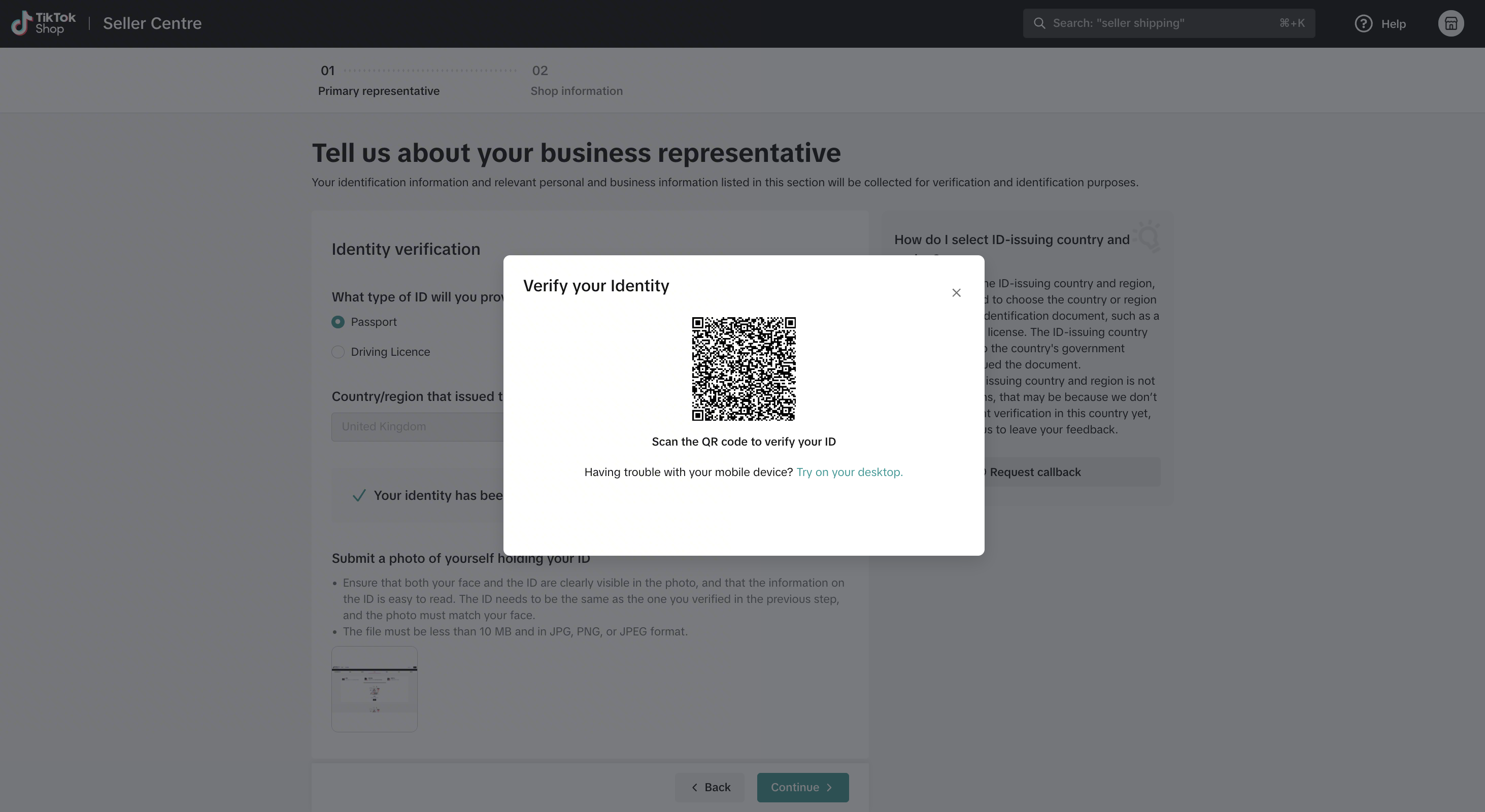Click the Request callback button
This screenshot has width=1485, height=812.
(1072, 472)
